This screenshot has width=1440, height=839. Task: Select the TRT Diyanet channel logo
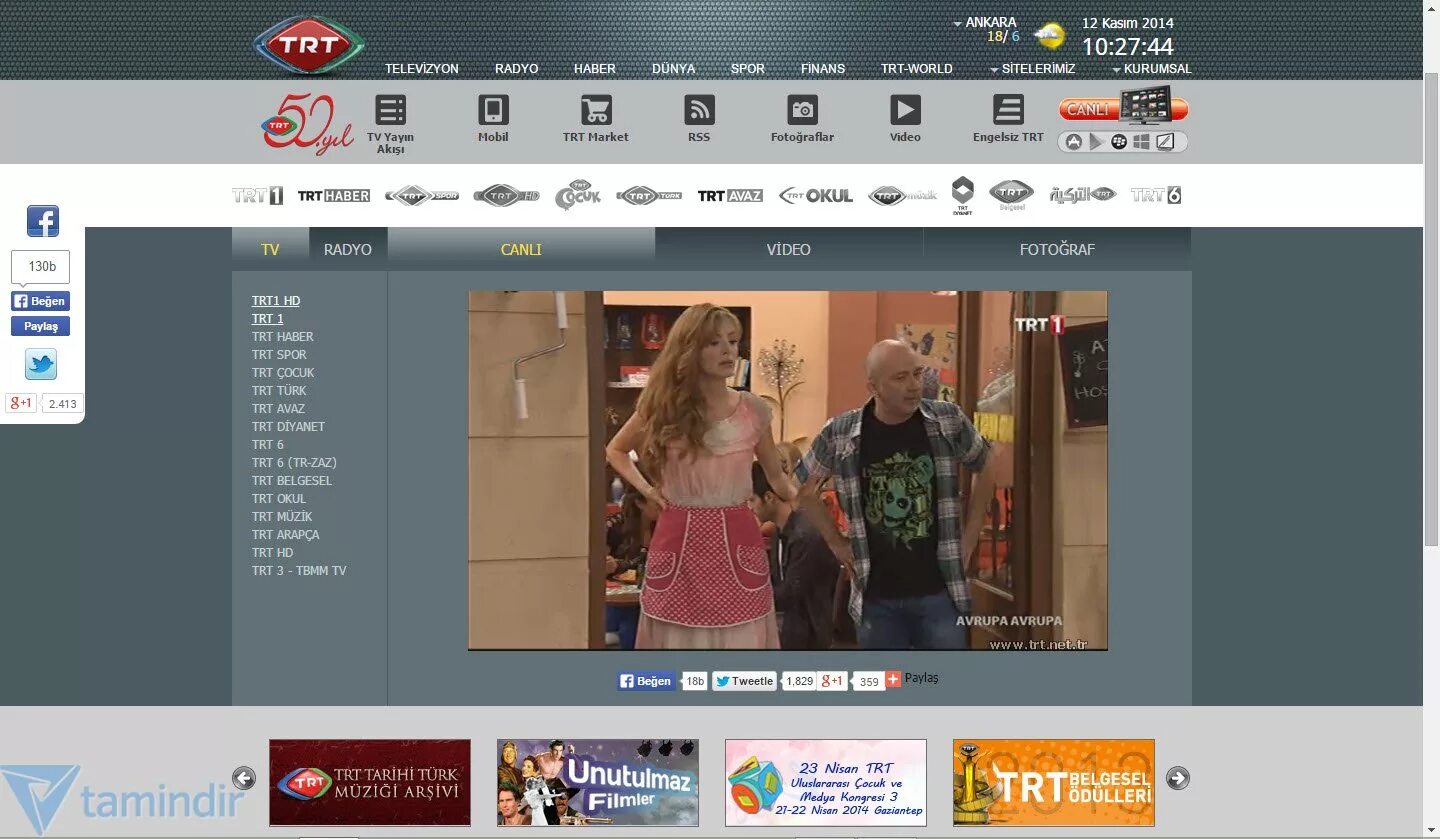tap(962, 196)
